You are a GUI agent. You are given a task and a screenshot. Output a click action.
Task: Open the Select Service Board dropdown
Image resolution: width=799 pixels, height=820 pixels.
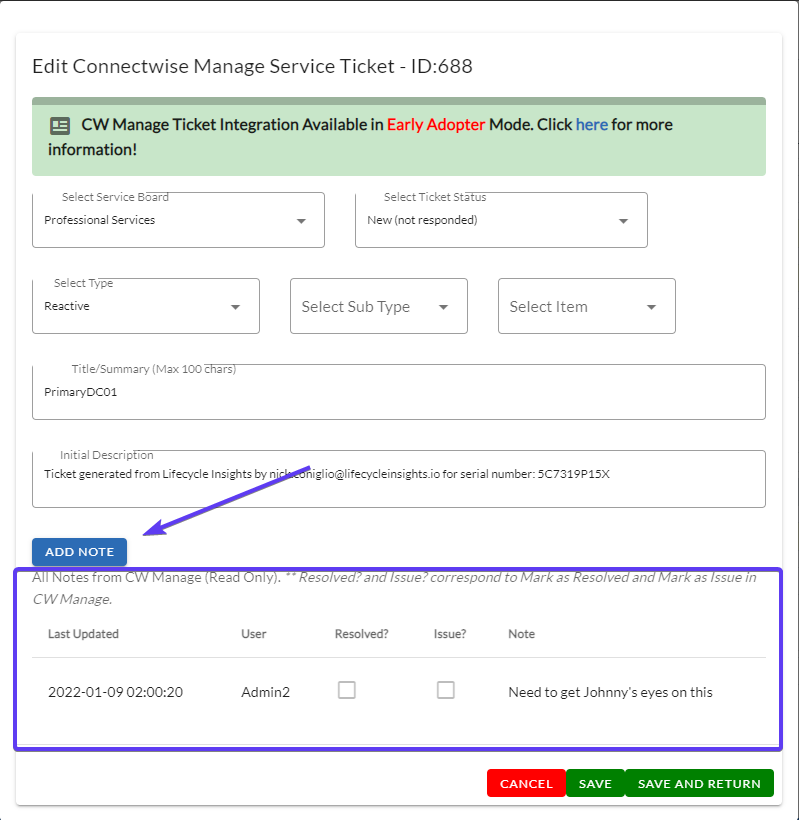(x=178, y=220)
